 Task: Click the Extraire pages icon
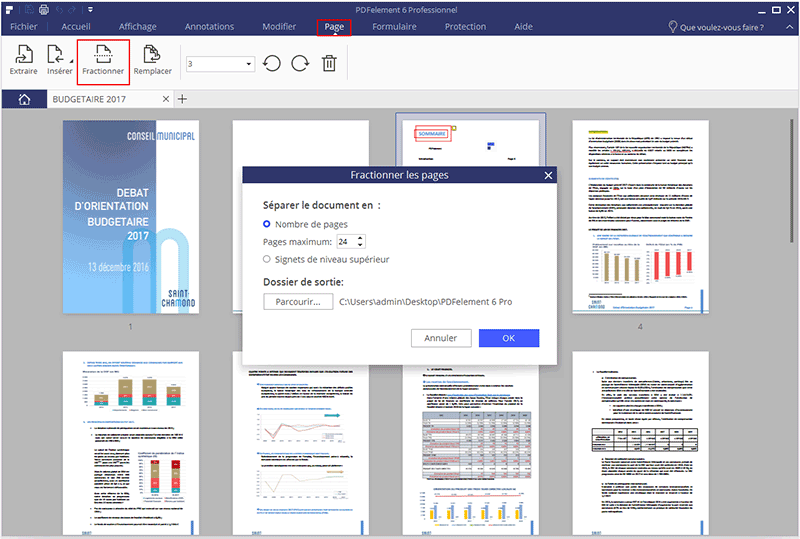pyautogui.click(x=23, y=60)
